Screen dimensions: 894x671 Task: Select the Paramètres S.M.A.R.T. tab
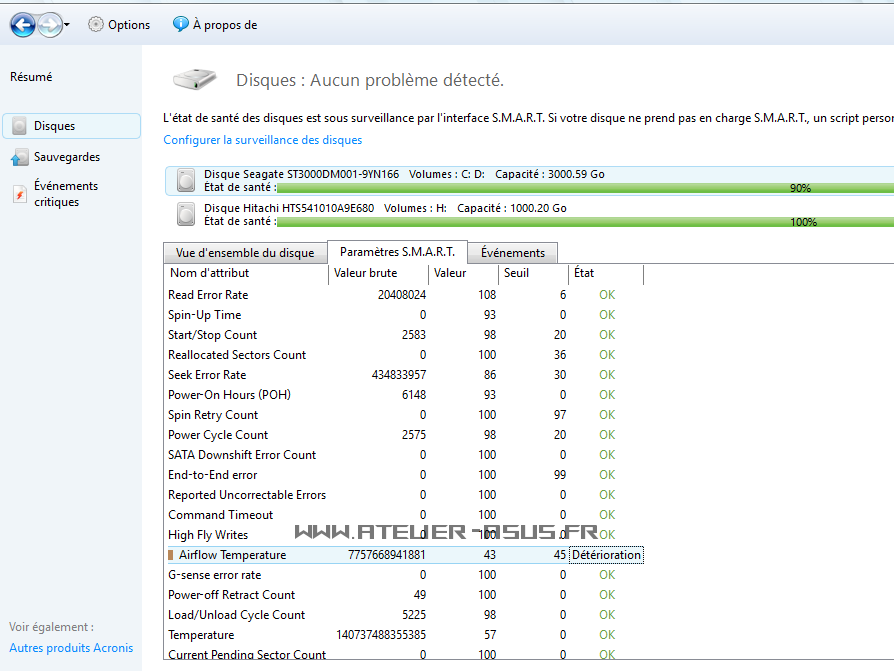(397, 252)
